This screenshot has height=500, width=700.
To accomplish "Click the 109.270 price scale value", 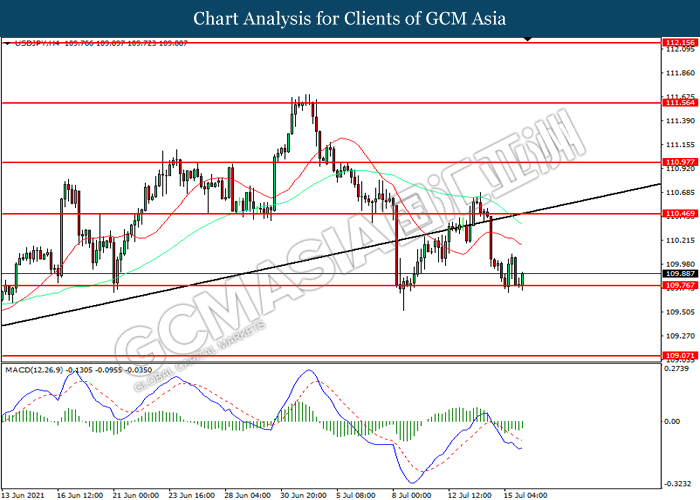I will point(680,336).
